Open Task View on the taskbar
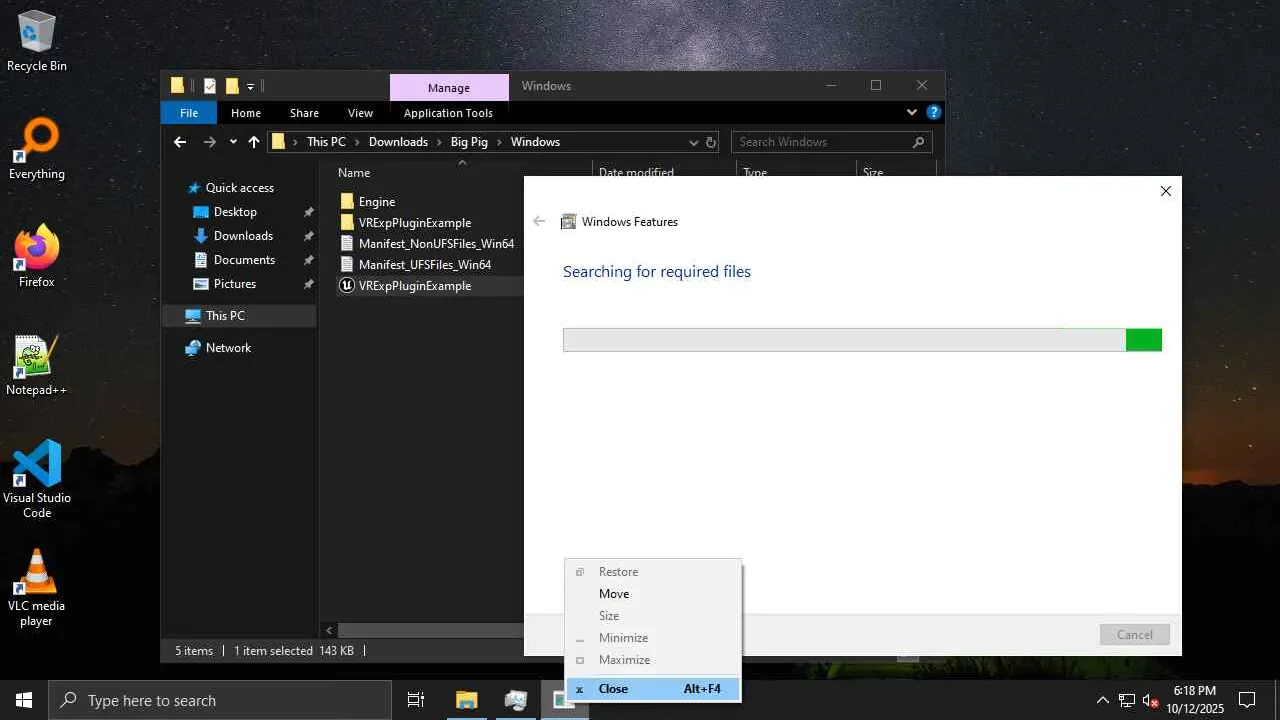The image size is (1280, 720). tap(416, 700)
